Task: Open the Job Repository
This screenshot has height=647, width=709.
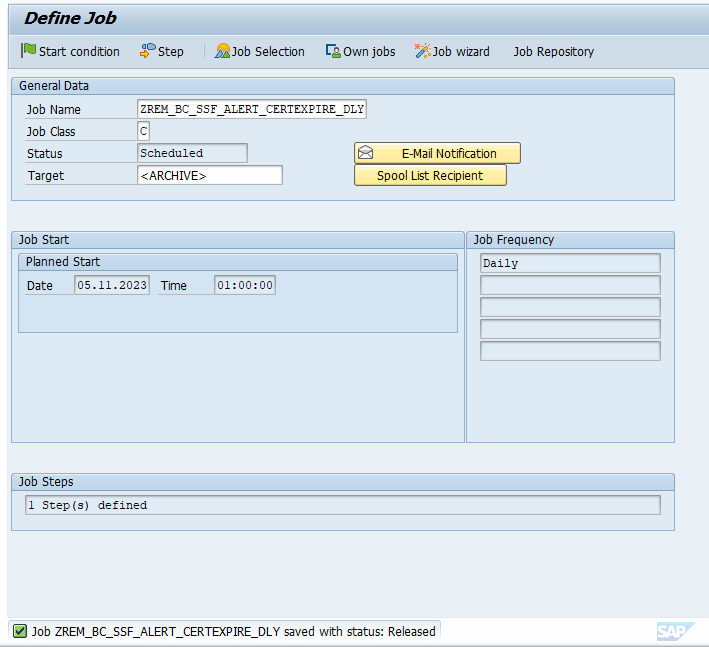Action: tap(553, 51)
